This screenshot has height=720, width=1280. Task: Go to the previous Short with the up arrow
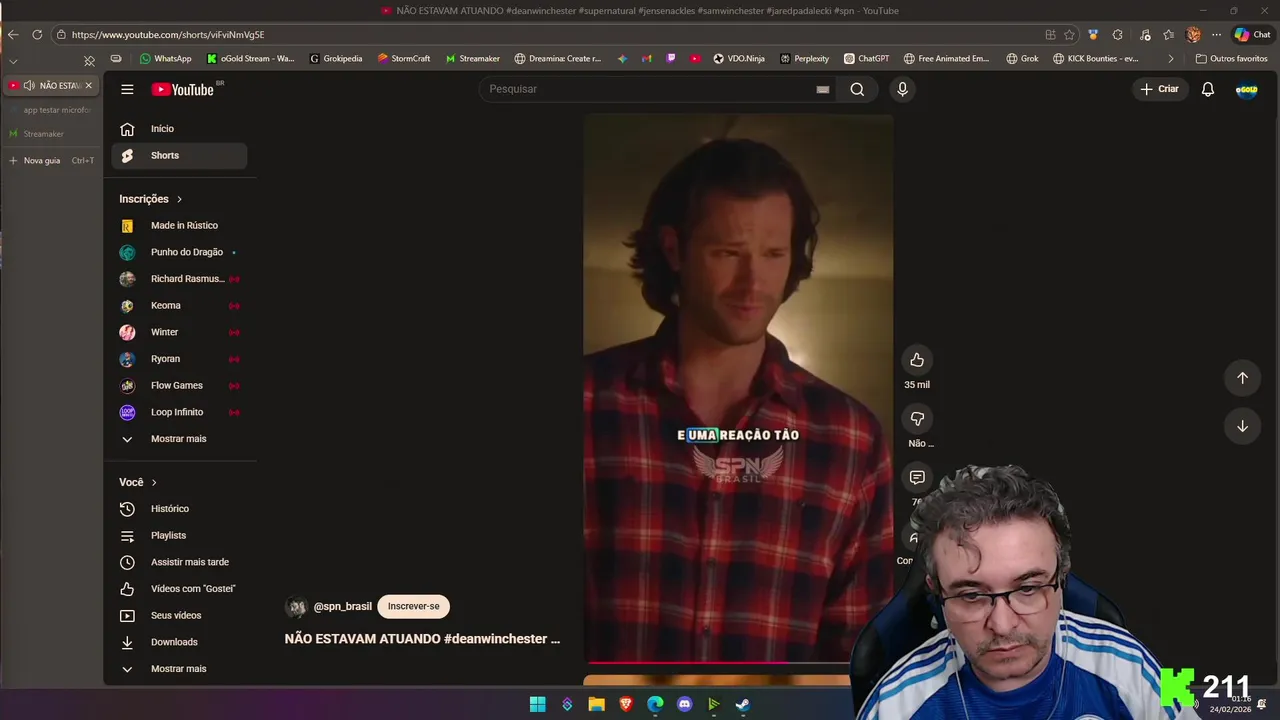1242,377
